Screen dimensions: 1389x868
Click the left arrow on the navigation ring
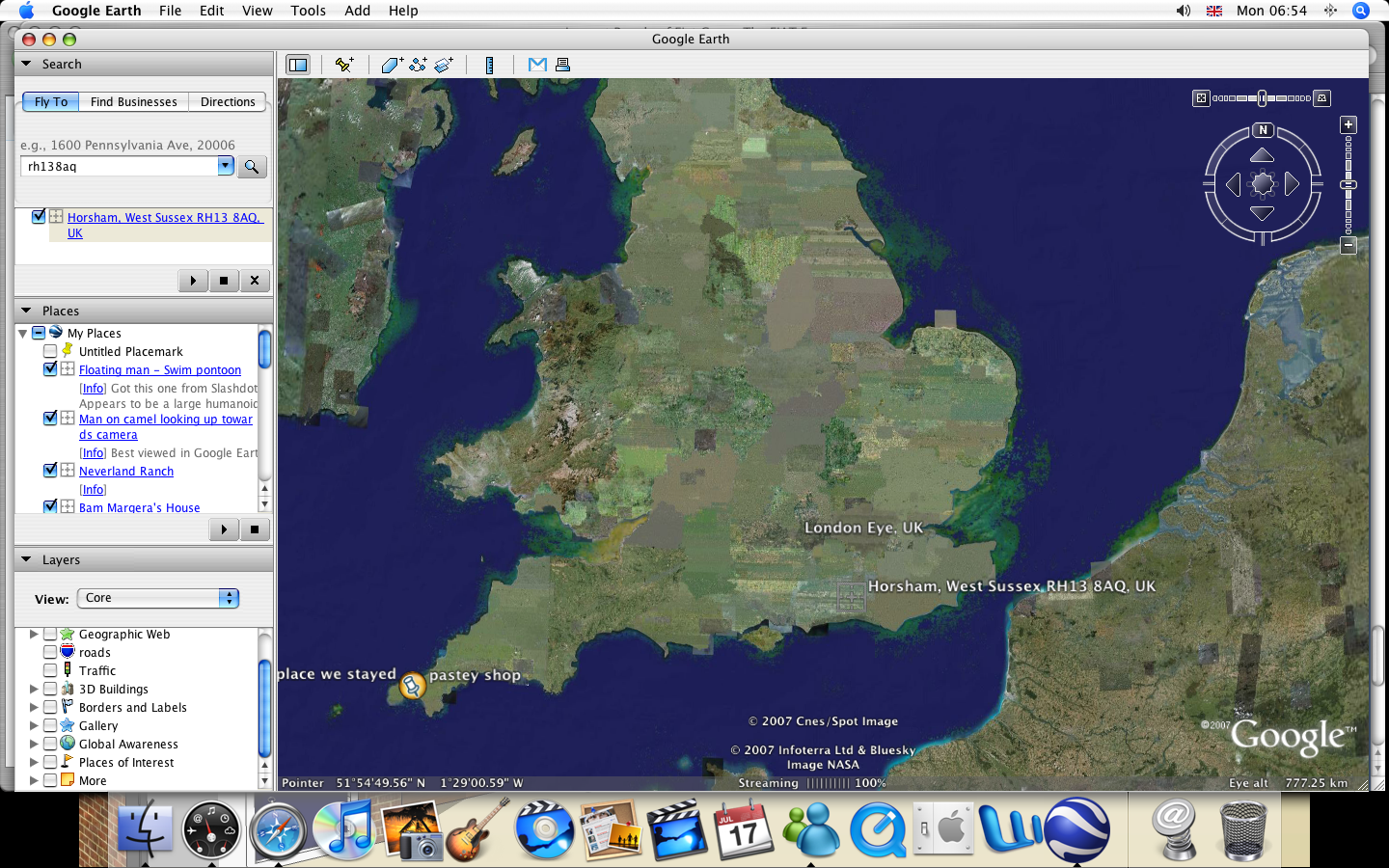coord(1233,184)
